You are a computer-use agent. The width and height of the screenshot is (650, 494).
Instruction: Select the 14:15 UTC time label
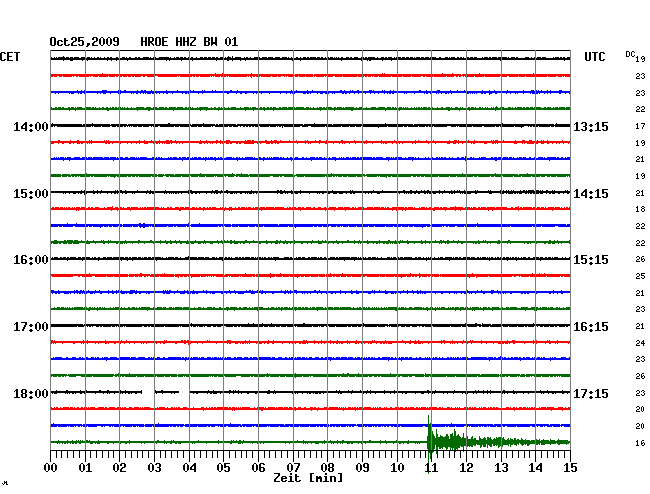point(591,194)
